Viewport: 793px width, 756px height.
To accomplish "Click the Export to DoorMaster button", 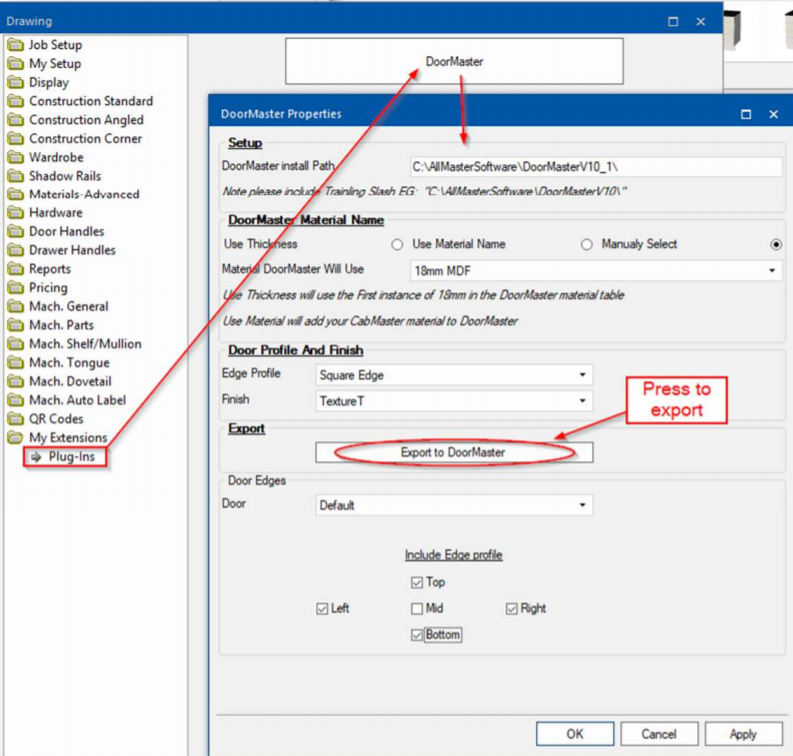I will [x=454, y=453].
